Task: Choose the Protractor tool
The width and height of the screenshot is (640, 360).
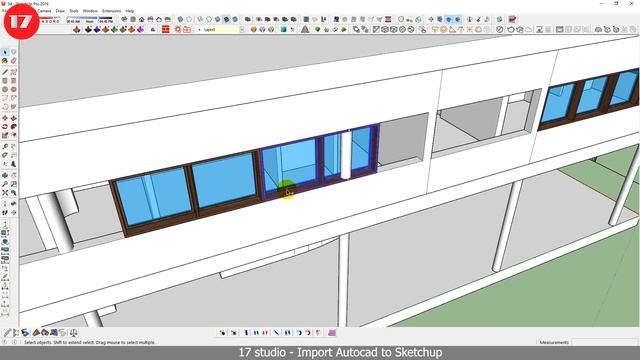Action: coord(5,155)
